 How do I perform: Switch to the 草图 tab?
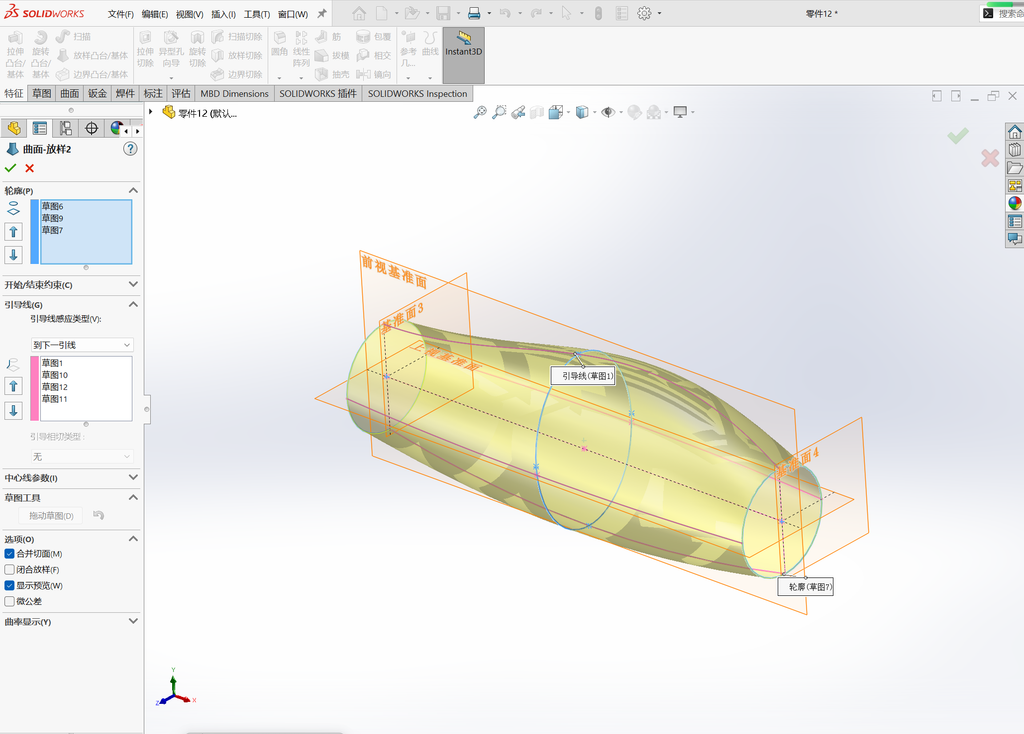click(42, 93)
